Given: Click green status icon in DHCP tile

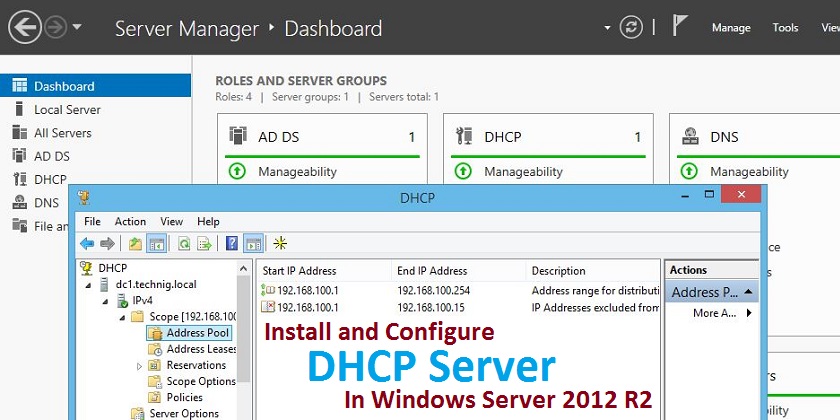Looking at the screenshot, I should (x=463, y=171).
